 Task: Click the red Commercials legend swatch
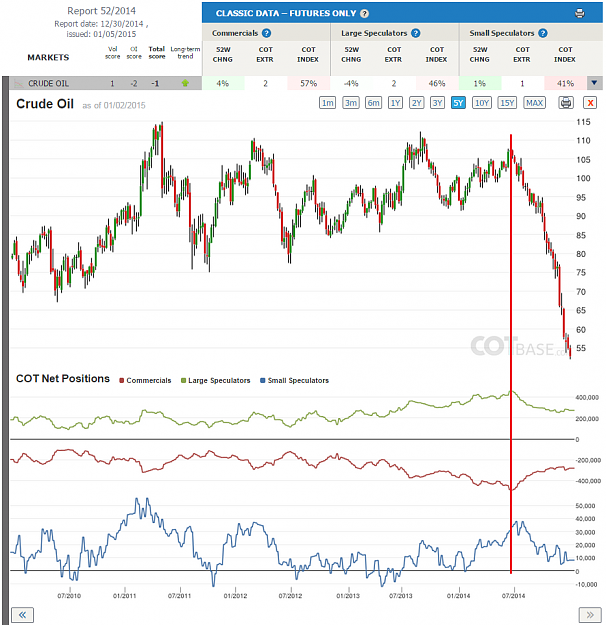tap(122, 381)
